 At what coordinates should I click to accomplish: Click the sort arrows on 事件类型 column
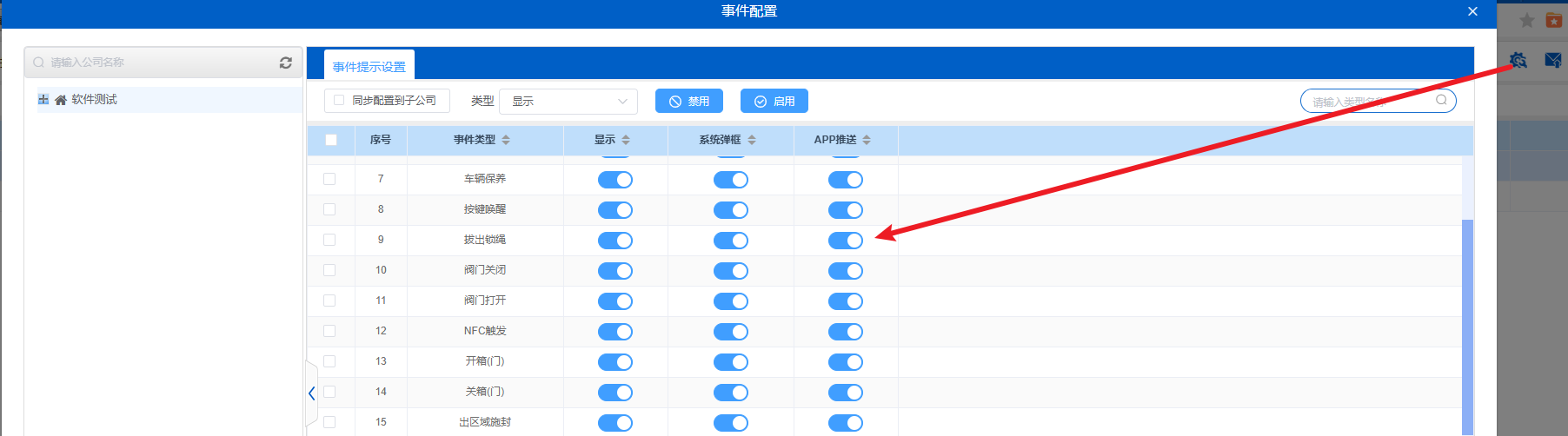click(x=506, y=140)
